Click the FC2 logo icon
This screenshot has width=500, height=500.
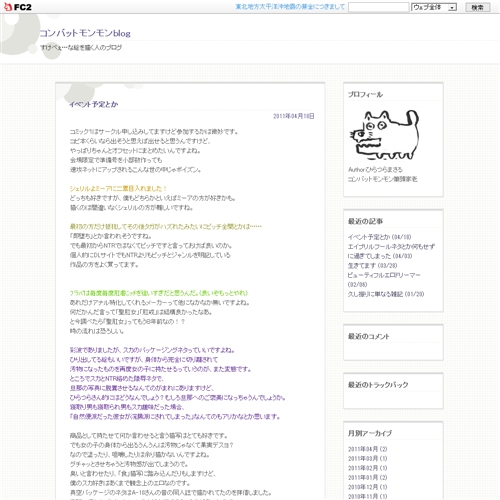tap(17, 7)
